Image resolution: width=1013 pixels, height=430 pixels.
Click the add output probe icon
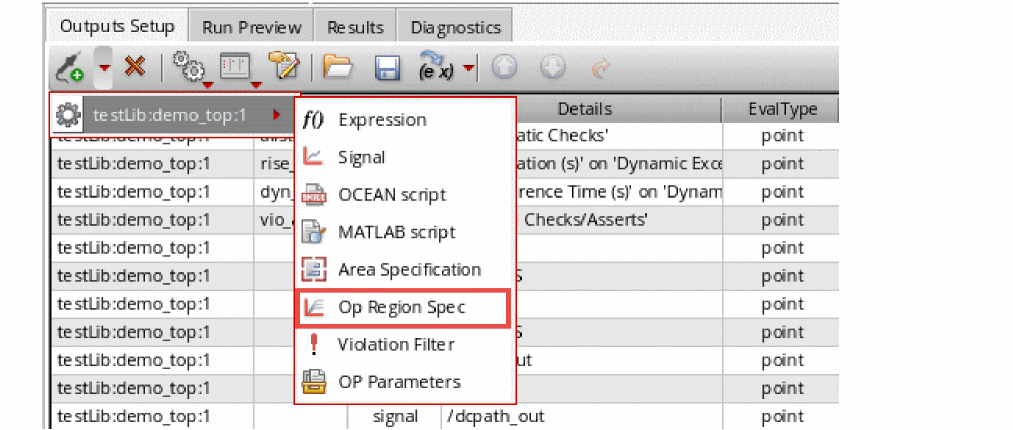pos(70,67)
